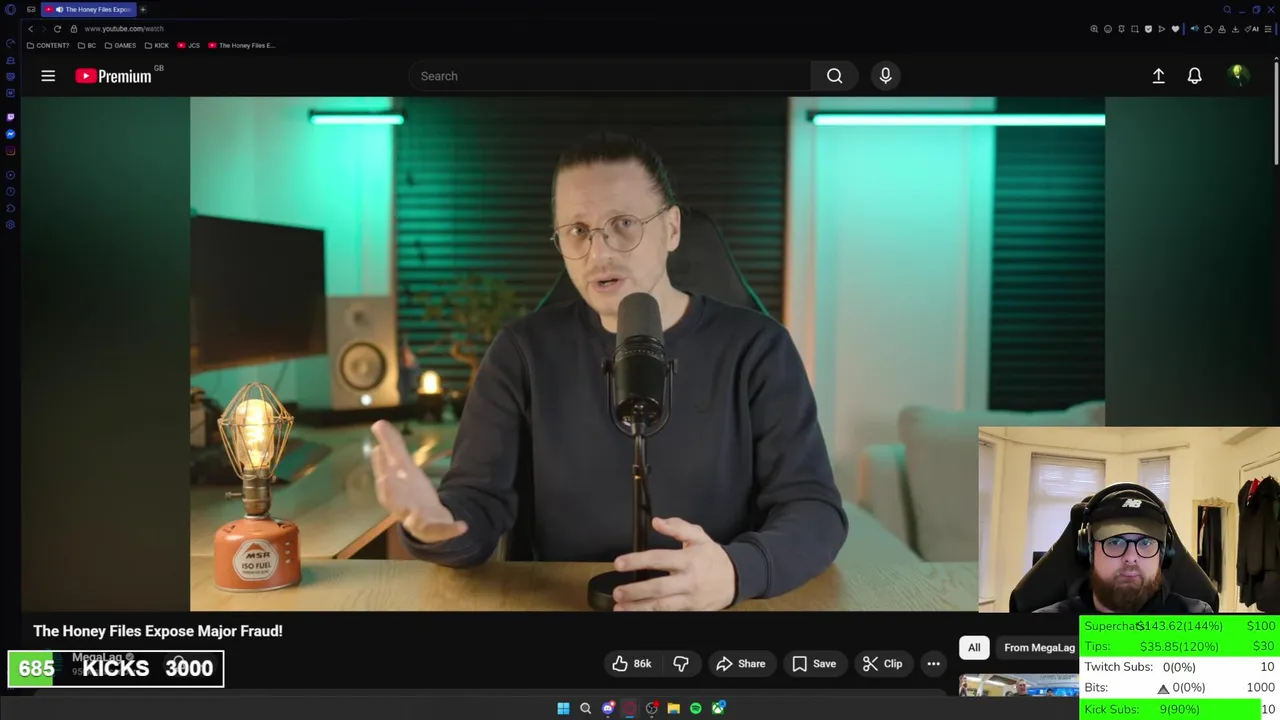This screenshot has height=720, width=1280.
Task: Create a Clip of the video
Action: [882, 664]
